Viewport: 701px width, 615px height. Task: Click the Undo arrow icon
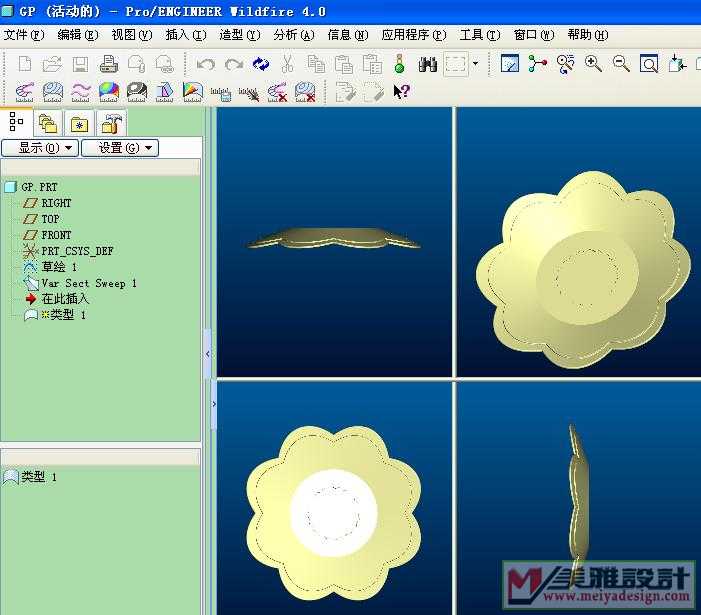pos(205,65)
